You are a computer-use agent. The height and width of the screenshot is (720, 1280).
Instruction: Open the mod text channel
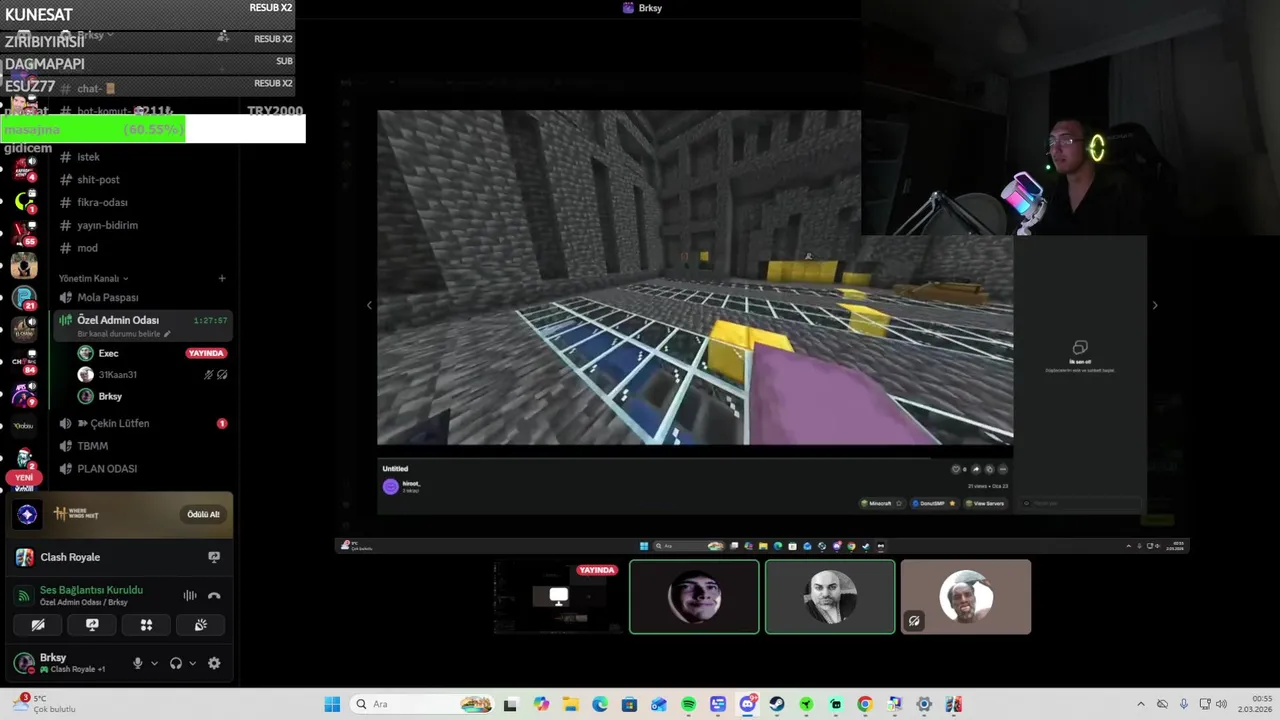point(143,248)
